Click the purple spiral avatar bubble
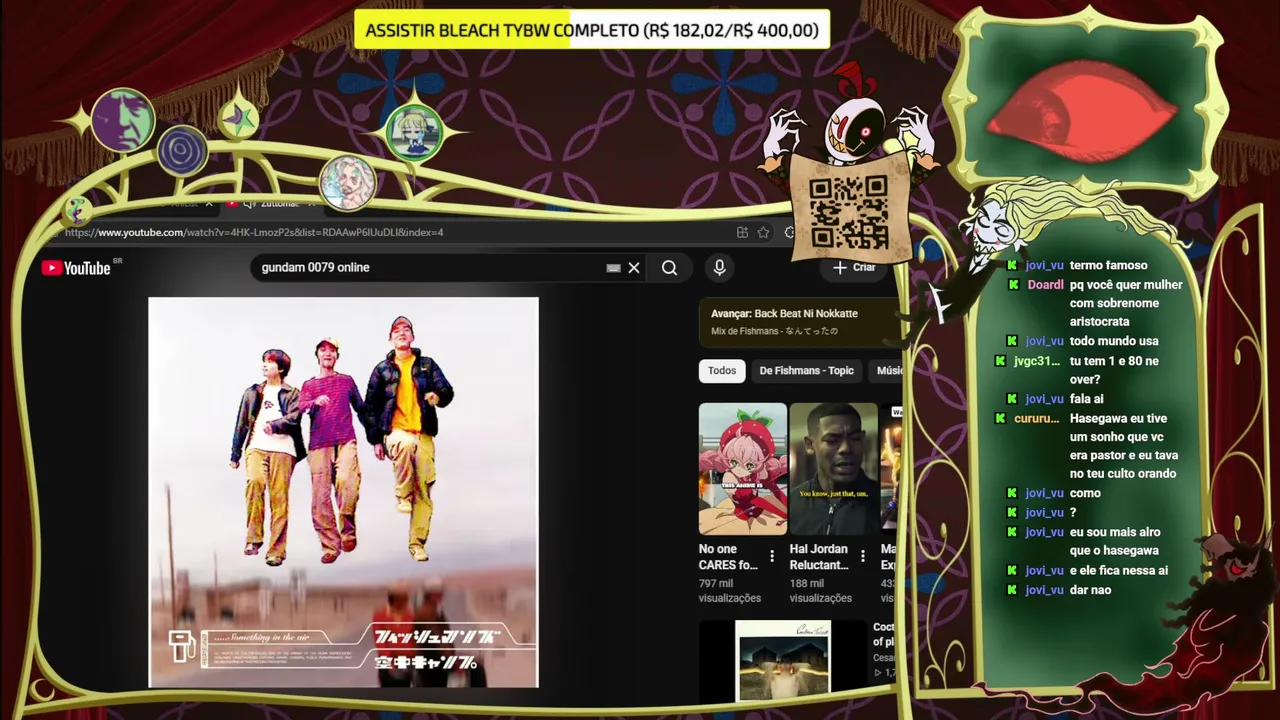The height and width of the screenshot is (720, 1280). pos(183,152)
